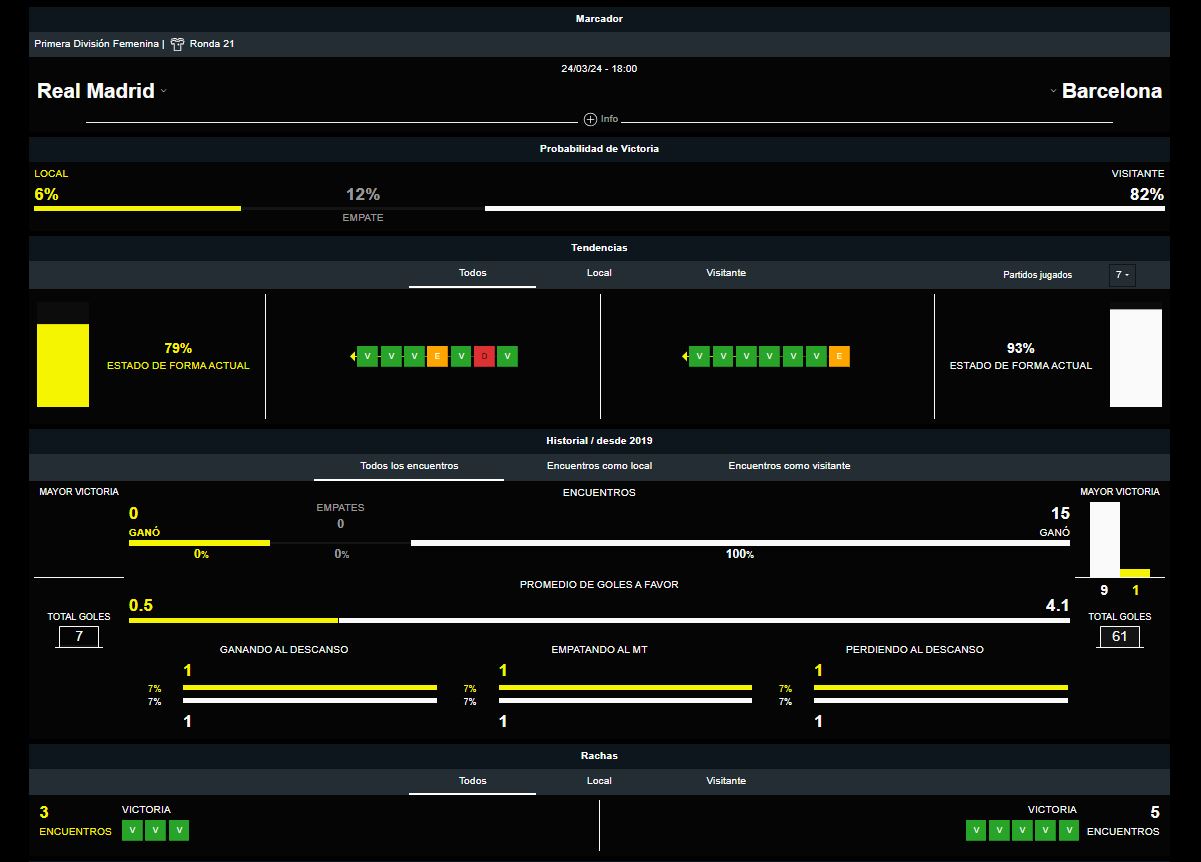Open the Visitante tab under Rachas
This screenshot has width=1201, height=862.
(x=726, y=781)
